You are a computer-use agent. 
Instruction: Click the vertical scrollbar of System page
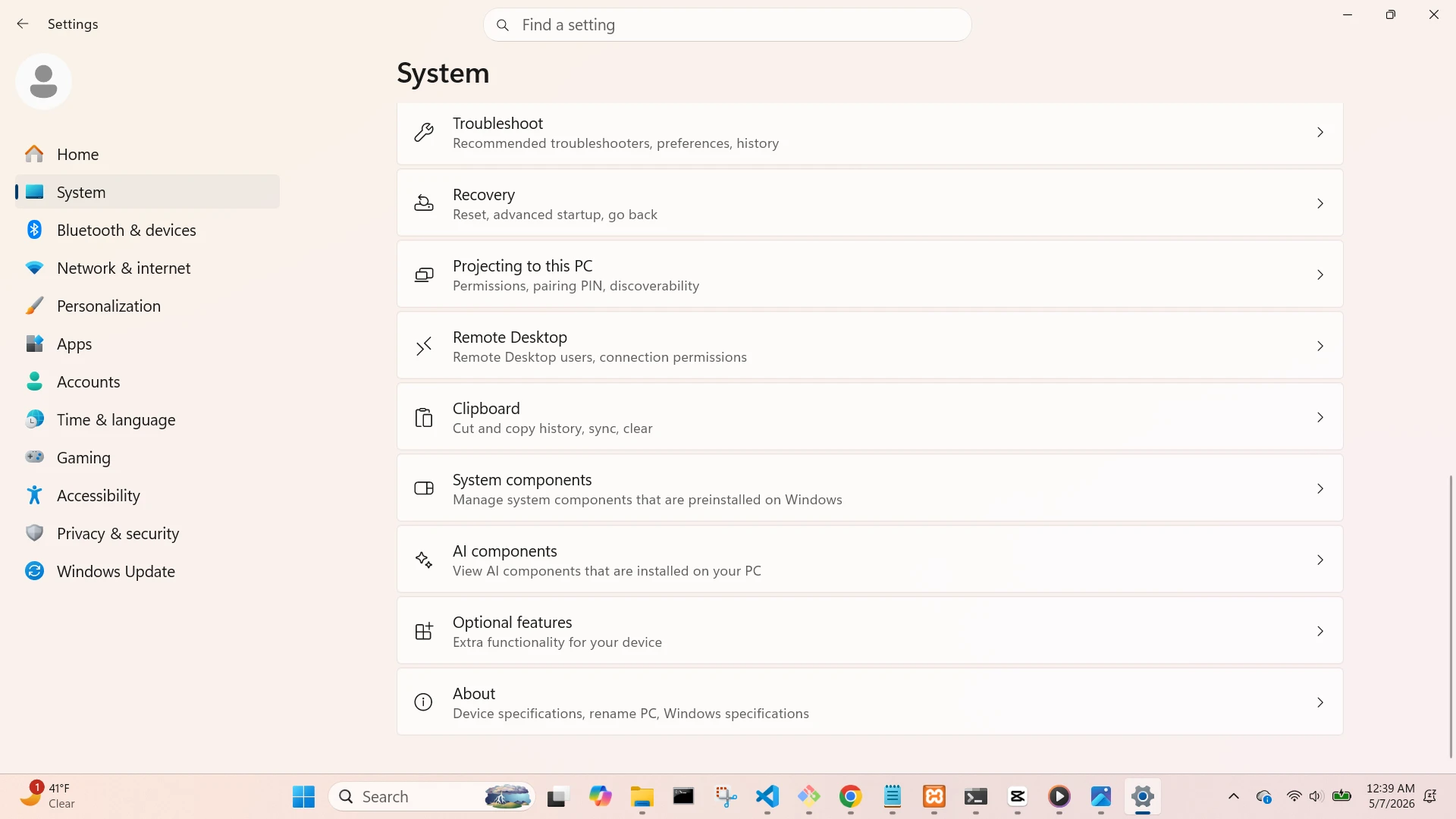[1451, 616]
